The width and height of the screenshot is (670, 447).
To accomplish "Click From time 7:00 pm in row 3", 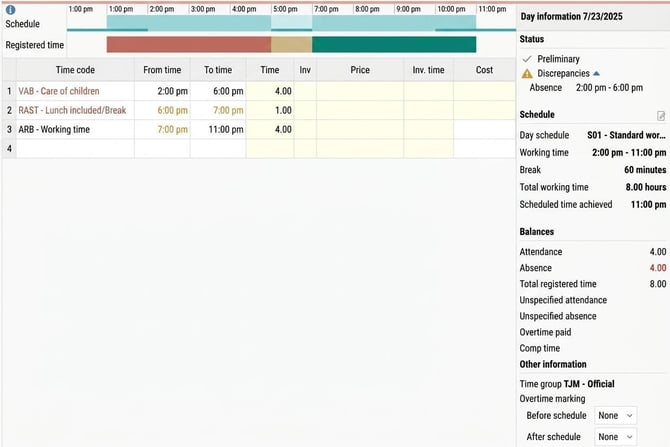I will pyautogui.click(x=172, y=129).
